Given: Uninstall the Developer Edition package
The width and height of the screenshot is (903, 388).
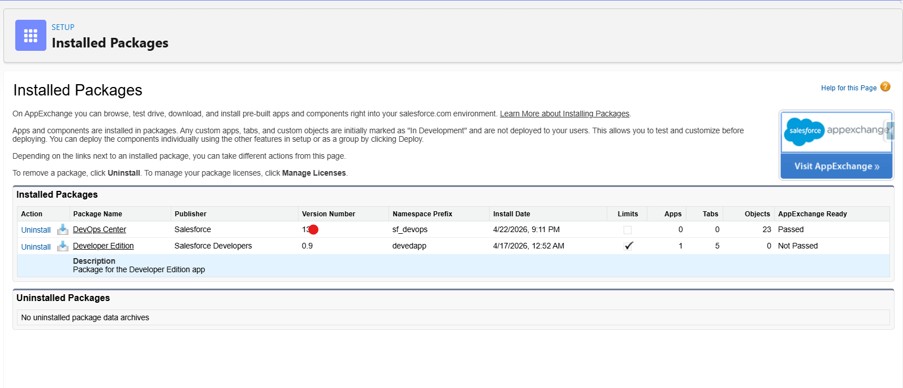Looking at the screenshot, I should click(36, 246).
